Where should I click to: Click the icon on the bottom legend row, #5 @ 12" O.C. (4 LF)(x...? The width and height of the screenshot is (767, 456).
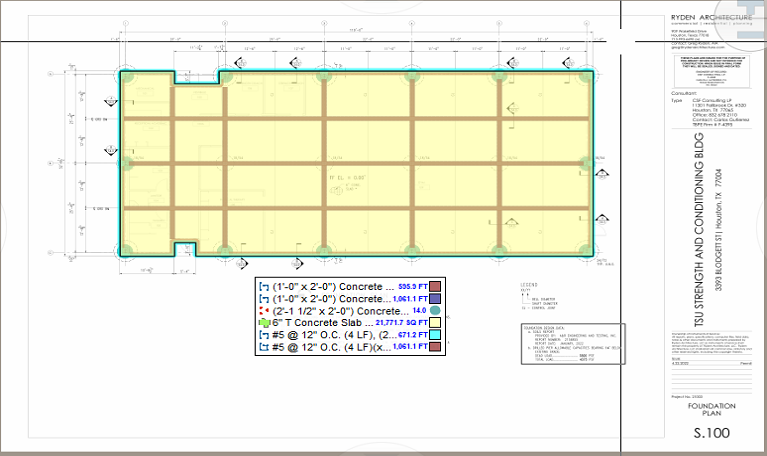(x=264, y=347)
